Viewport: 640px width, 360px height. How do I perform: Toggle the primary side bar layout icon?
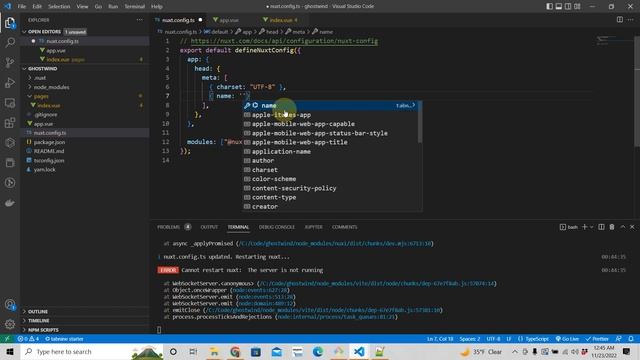tap(549, 7)
